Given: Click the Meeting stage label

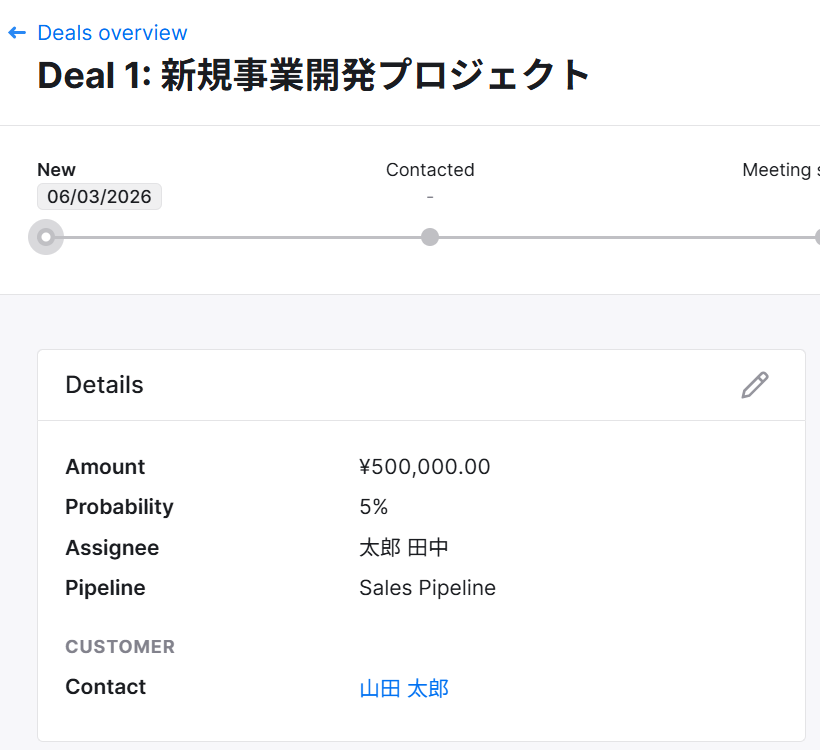Looking at the screenshot, I should [778, 170].
